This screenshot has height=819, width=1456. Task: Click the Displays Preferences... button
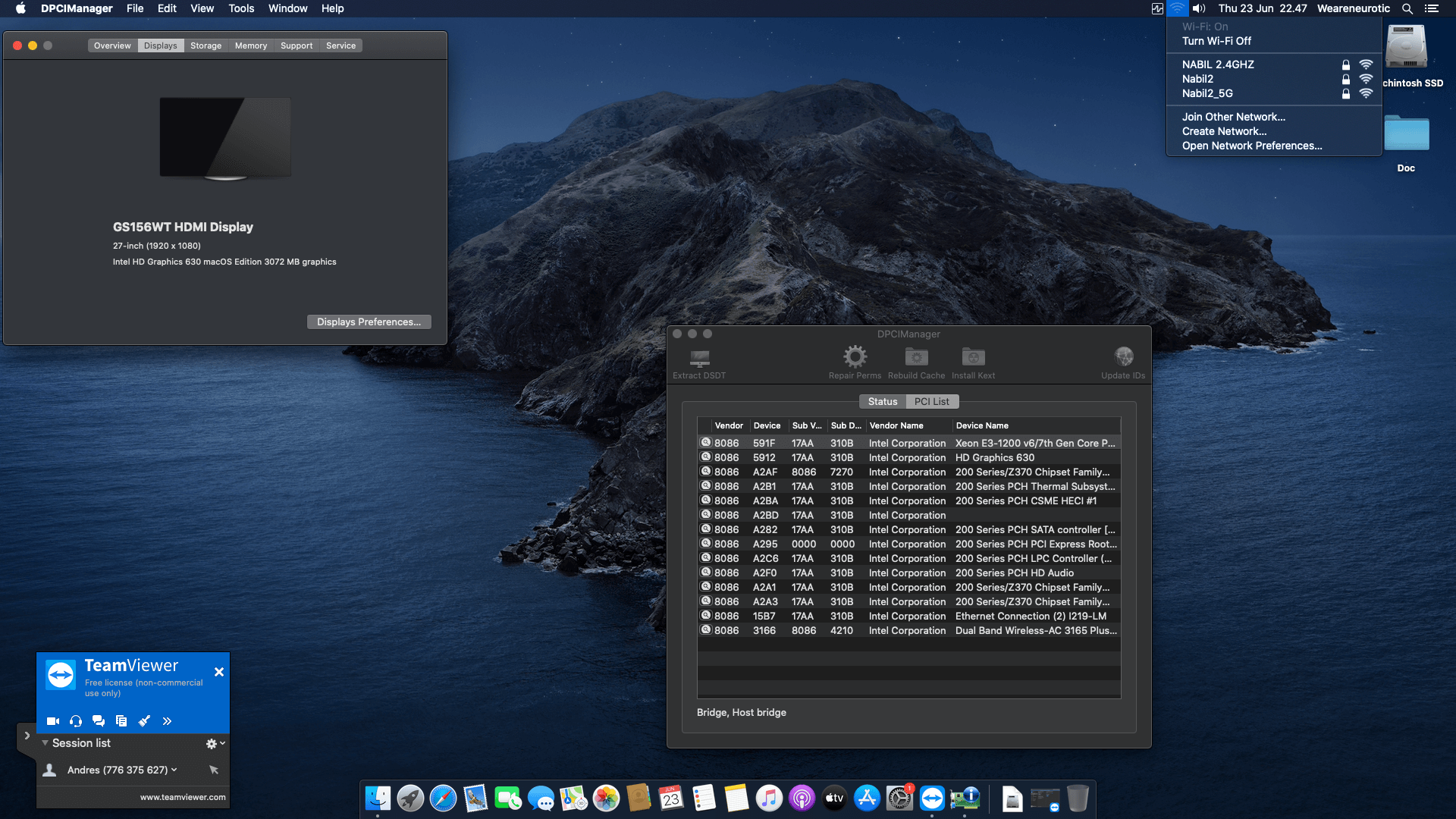(x=369, y=322)
